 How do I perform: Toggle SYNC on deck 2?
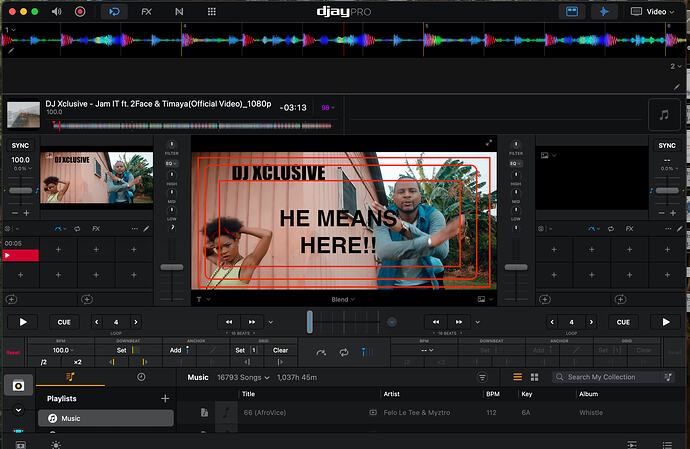click(x=667, y=145)
